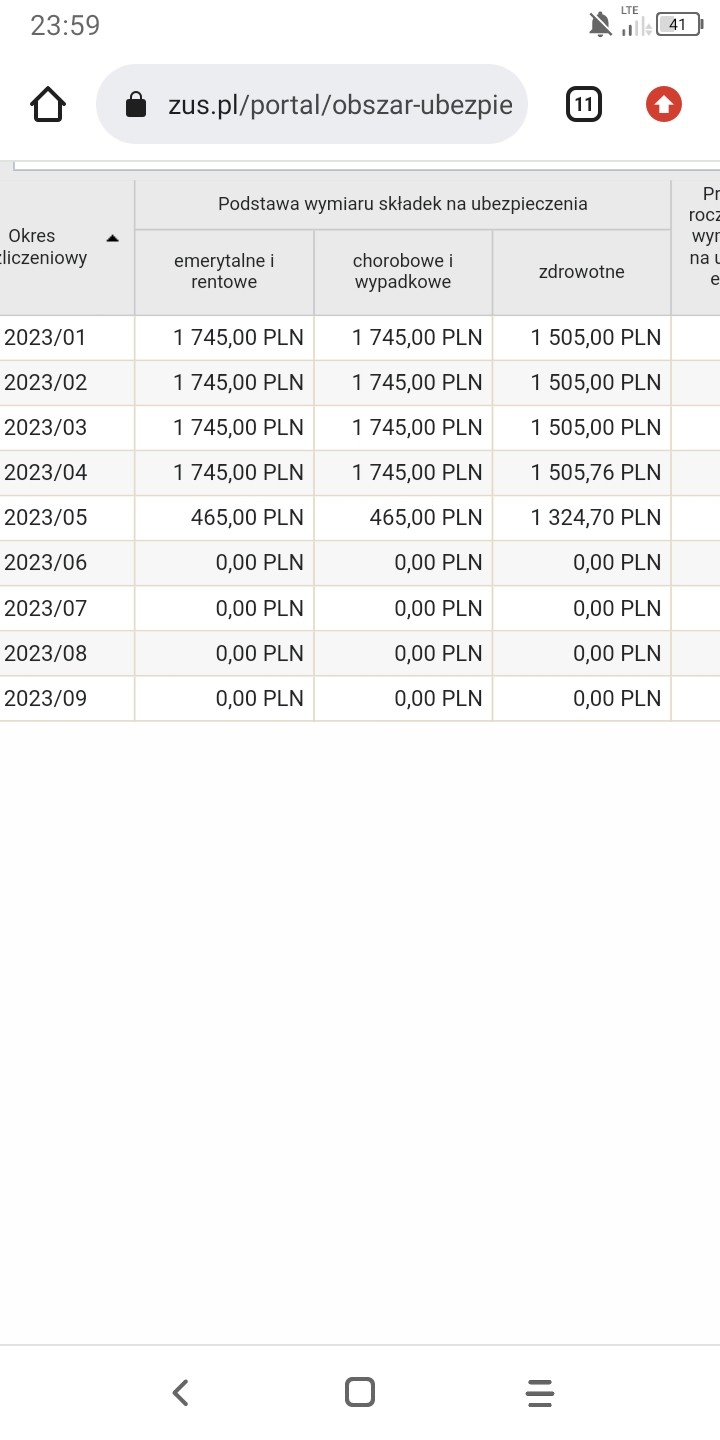Open the tab switcher showing 11 tabs
720x1440 pixels.
(584, 104)
